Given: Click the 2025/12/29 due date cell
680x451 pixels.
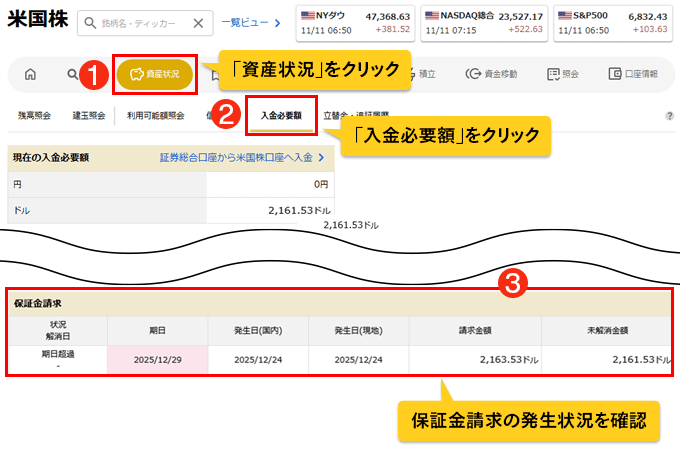Looking at the screenshot, I should (x=157, y=359).
